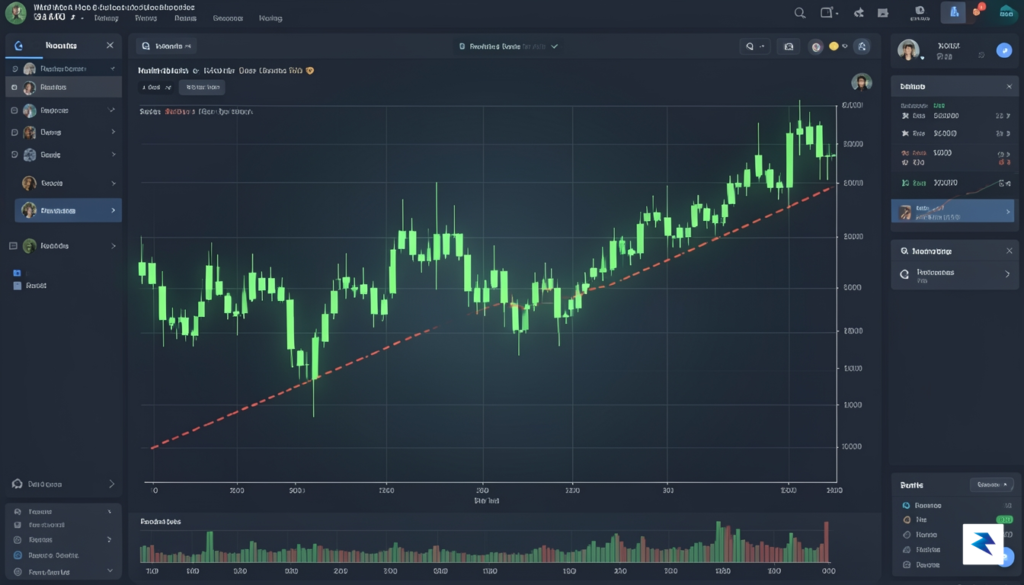Image resolution: width=1024 pixels, height=585 pixels.
Task: Tick the checkbox on the selected gray sidebar row
Action: tap(14, 87)
